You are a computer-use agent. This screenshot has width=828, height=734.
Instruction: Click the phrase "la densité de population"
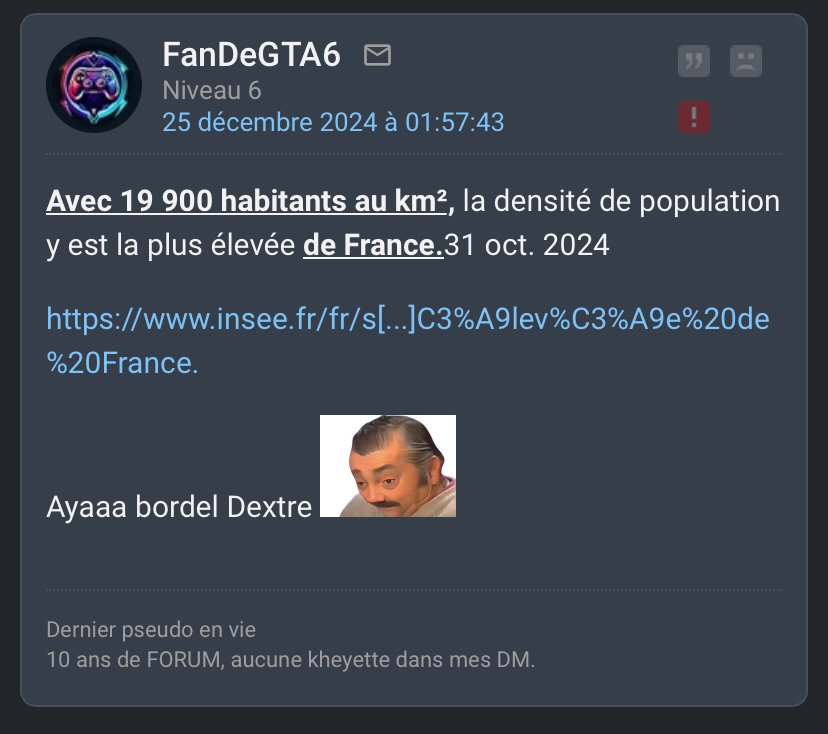coord(622,202)
